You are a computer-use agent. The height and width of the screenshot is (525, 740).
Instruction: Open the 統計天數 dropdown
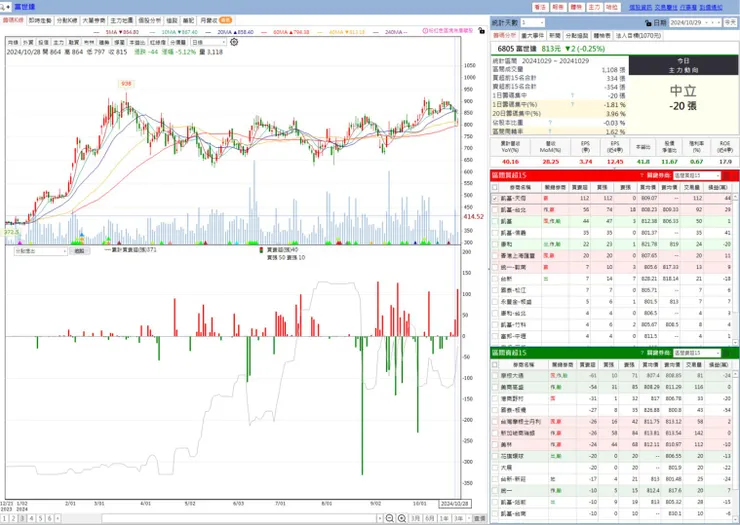click(533, 23)
